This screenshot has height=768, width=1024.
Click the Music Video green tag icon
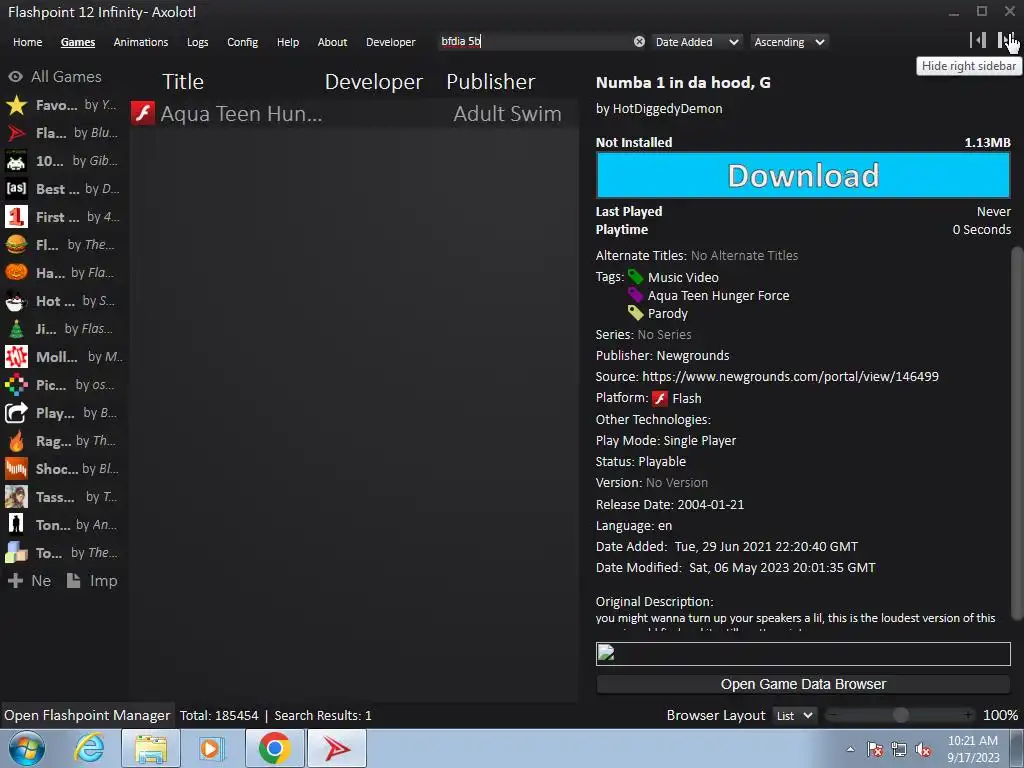[x=635, y=278]
